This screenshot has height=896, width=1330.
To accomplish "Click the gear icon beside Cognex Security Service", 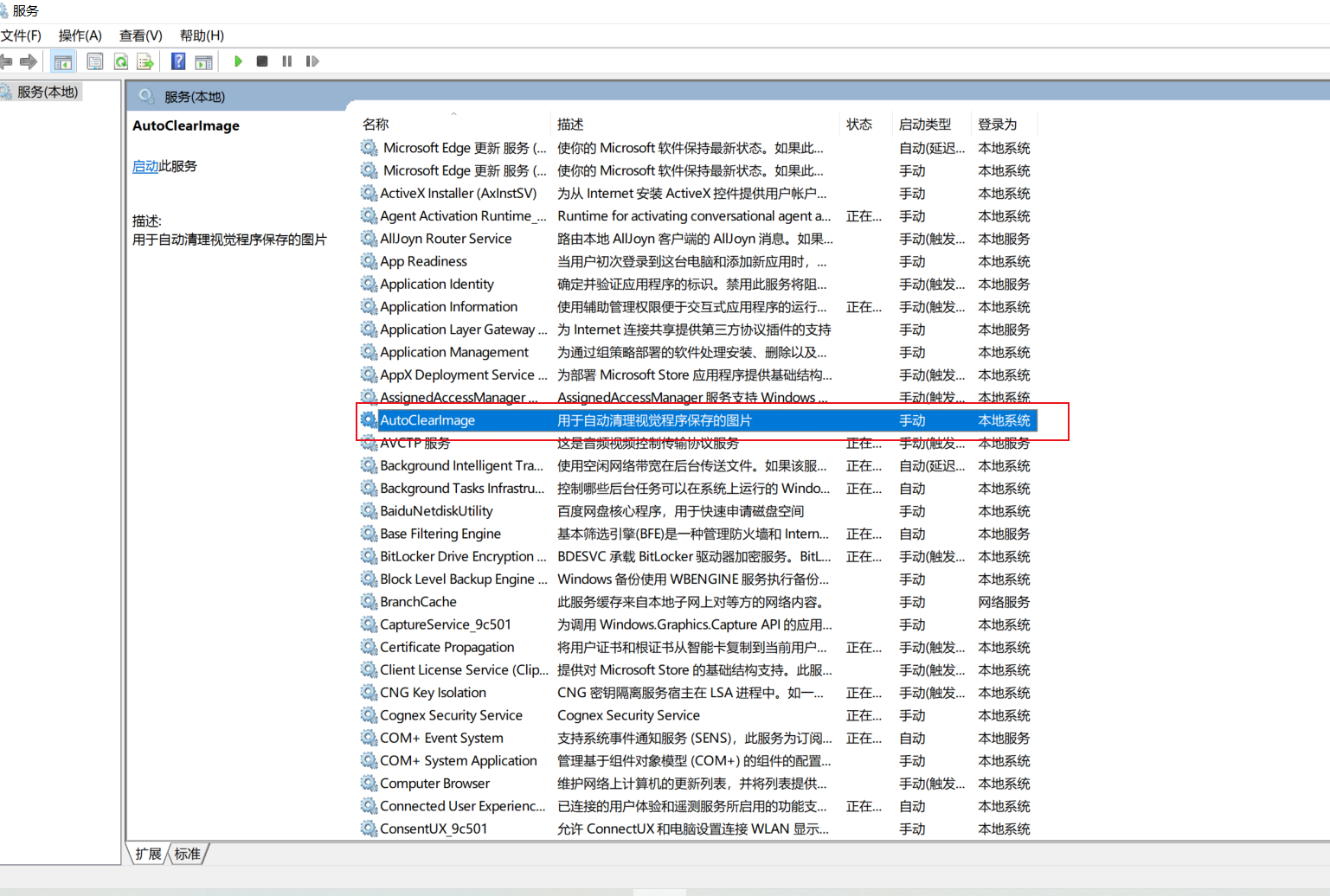I will pyautogui.click(x=369, y=715).
